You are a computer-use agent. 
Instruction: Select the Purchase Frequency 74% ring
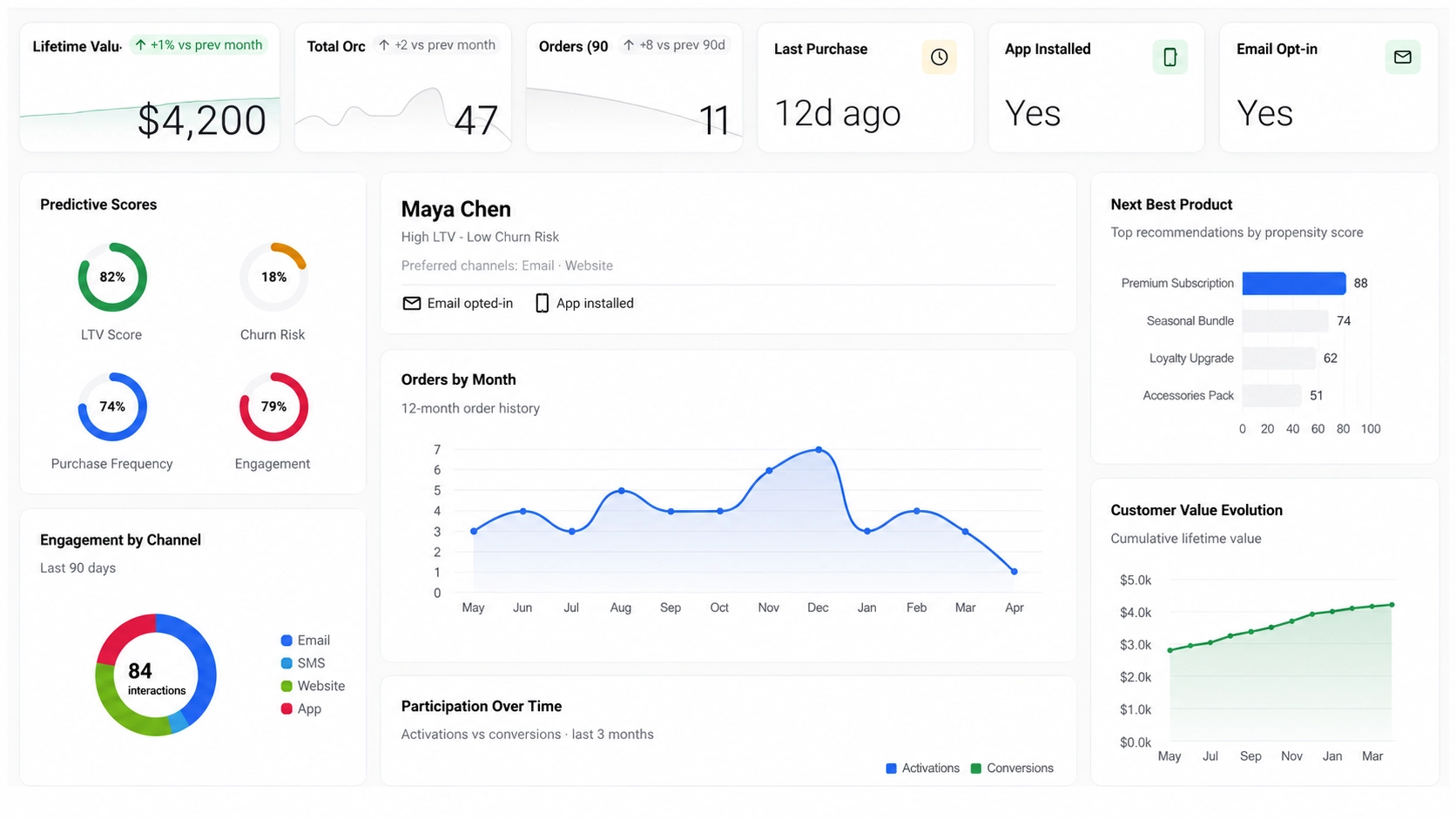tap(112, 406)
